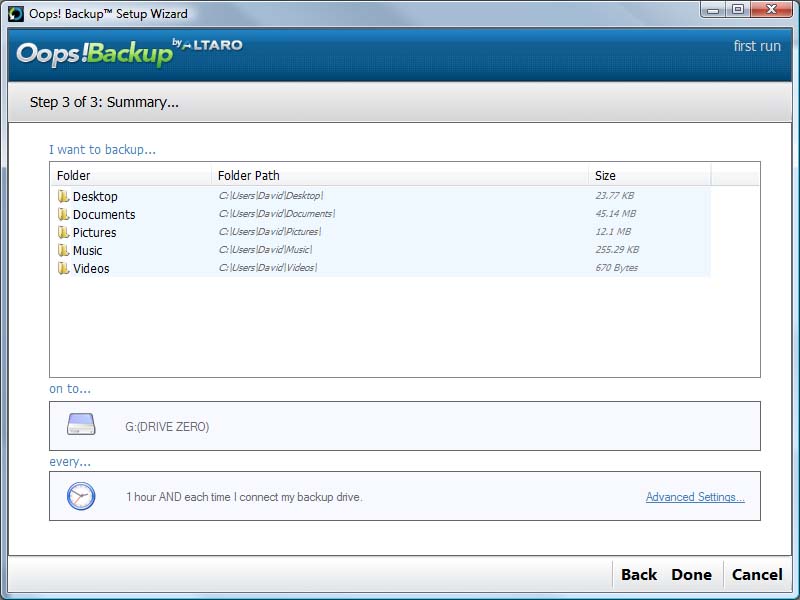
Task: Click the Pictures folder icon
Action: [x=63, y=232]
